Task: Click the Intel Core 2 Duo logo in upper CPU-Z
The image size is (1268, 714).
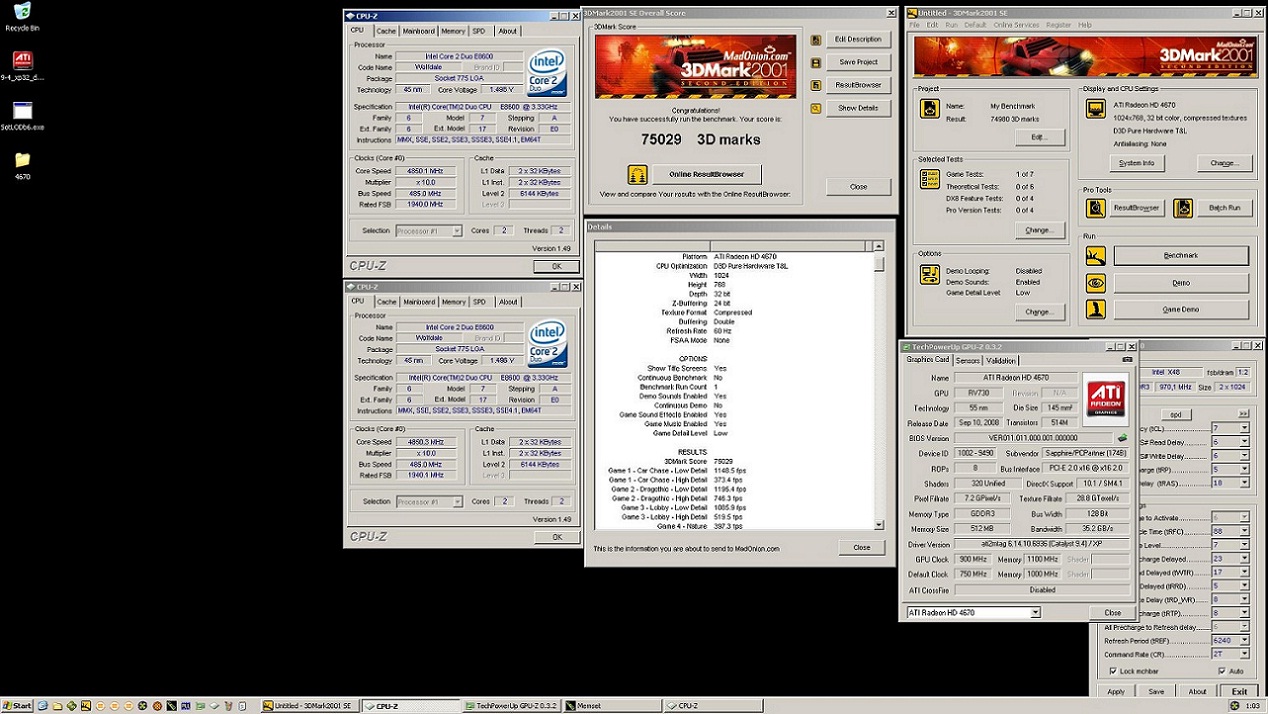Action: click(x=548, y=72)
